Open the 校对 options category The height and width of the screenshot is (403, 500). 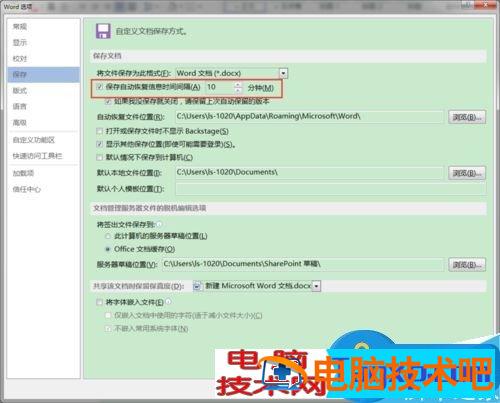20,59
